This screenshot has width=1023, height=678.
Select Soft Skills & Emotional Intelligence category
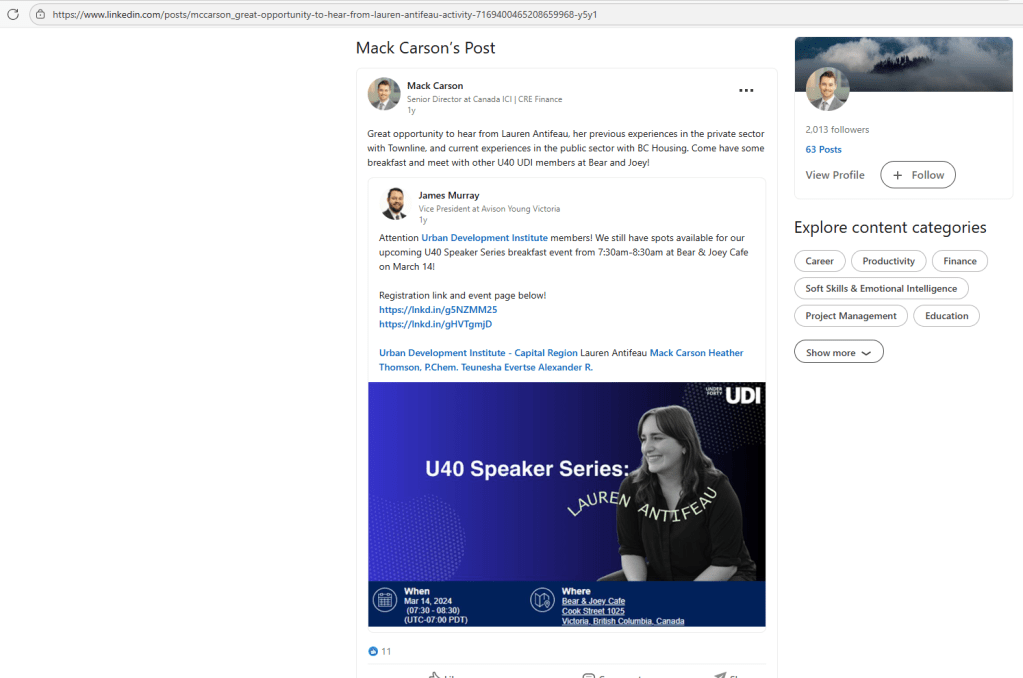880,288
